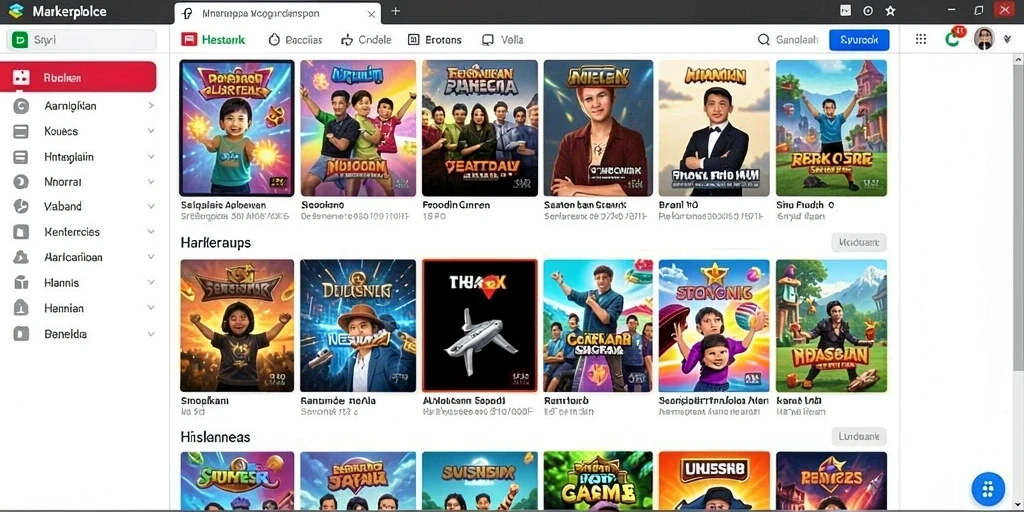Click the icon beside Hannis in sidebar
Image resolution: width=1024 pixels, height=512 pixels.
click(21, 283)
